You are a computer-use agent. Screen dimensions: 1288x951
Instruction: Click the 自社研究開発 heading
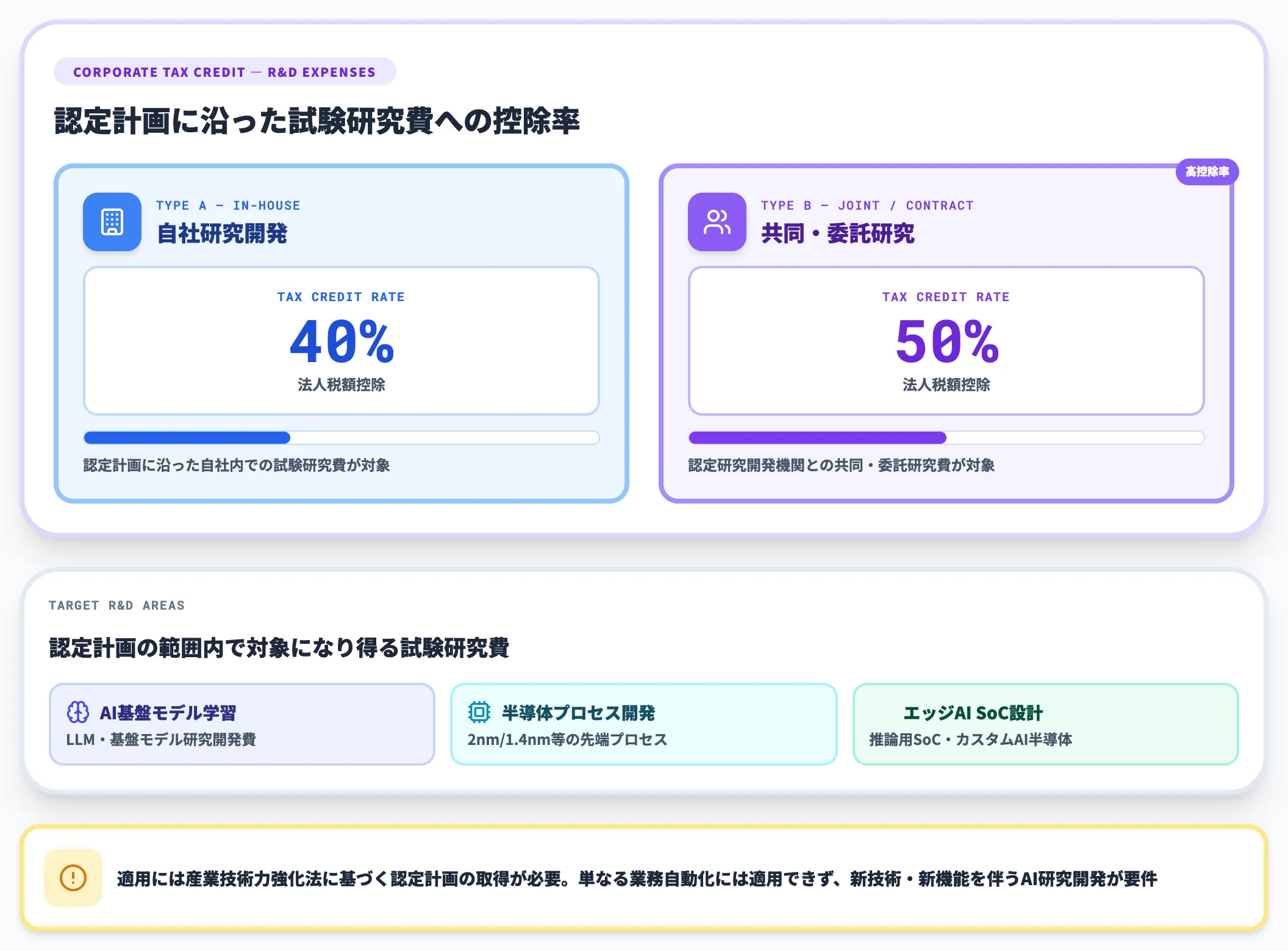click(222, 233)
